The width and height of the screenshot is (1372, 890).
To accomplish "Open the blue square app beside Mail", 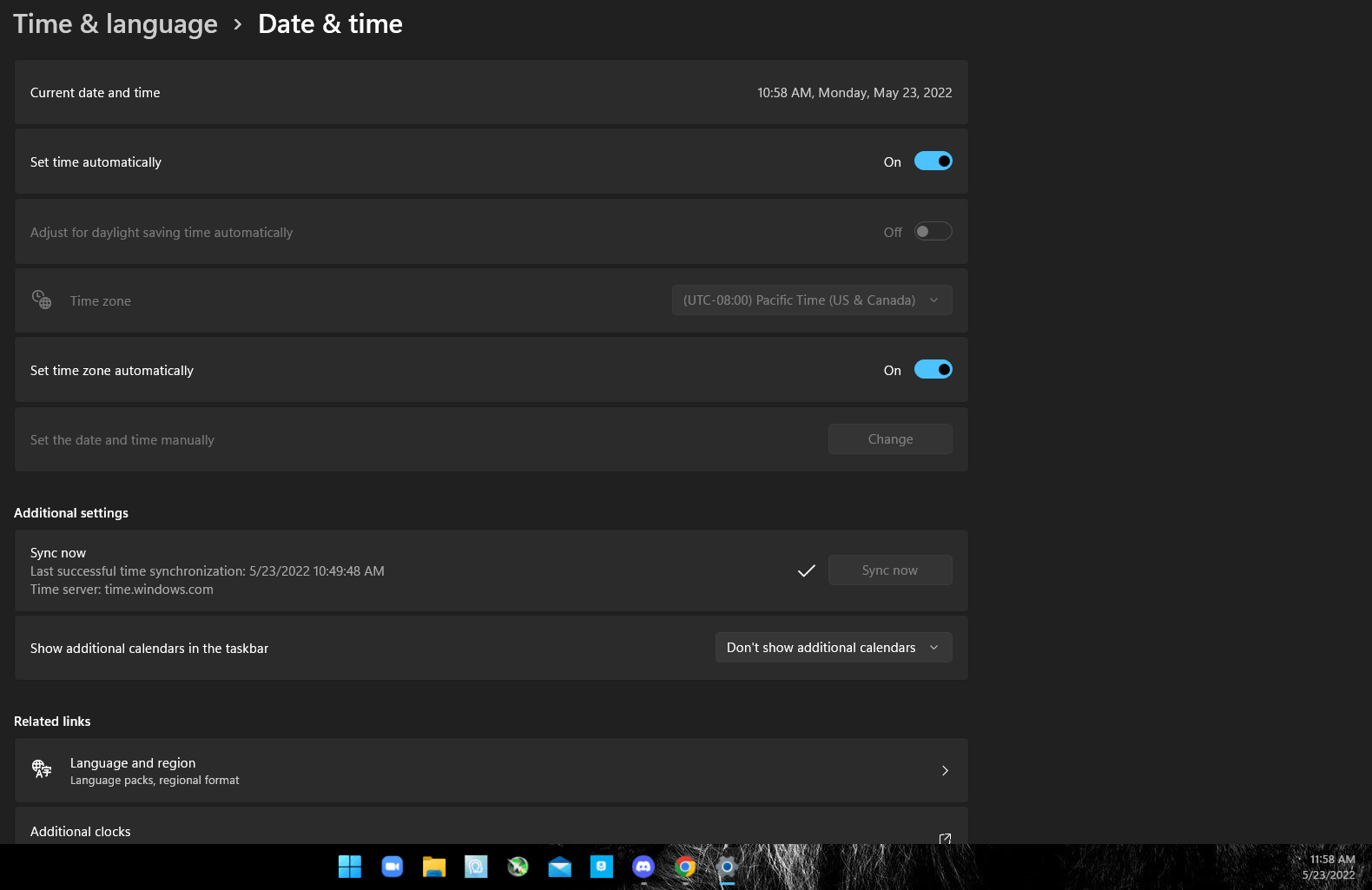I will click(602, 867).
